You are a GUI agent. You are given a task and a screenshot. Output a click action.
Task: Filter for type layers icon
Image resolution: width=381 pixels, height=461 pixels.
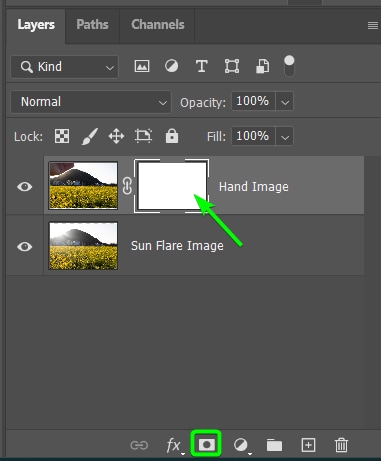pos(202,66)
